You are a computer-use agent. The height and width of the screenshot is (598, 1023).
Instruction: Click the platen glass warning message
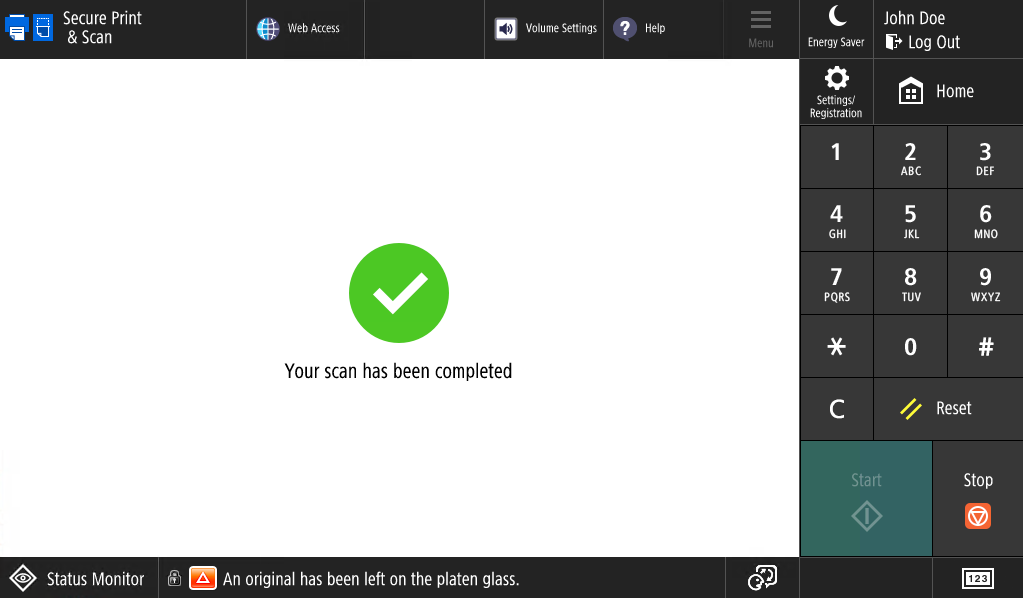(x=371, y=579)
